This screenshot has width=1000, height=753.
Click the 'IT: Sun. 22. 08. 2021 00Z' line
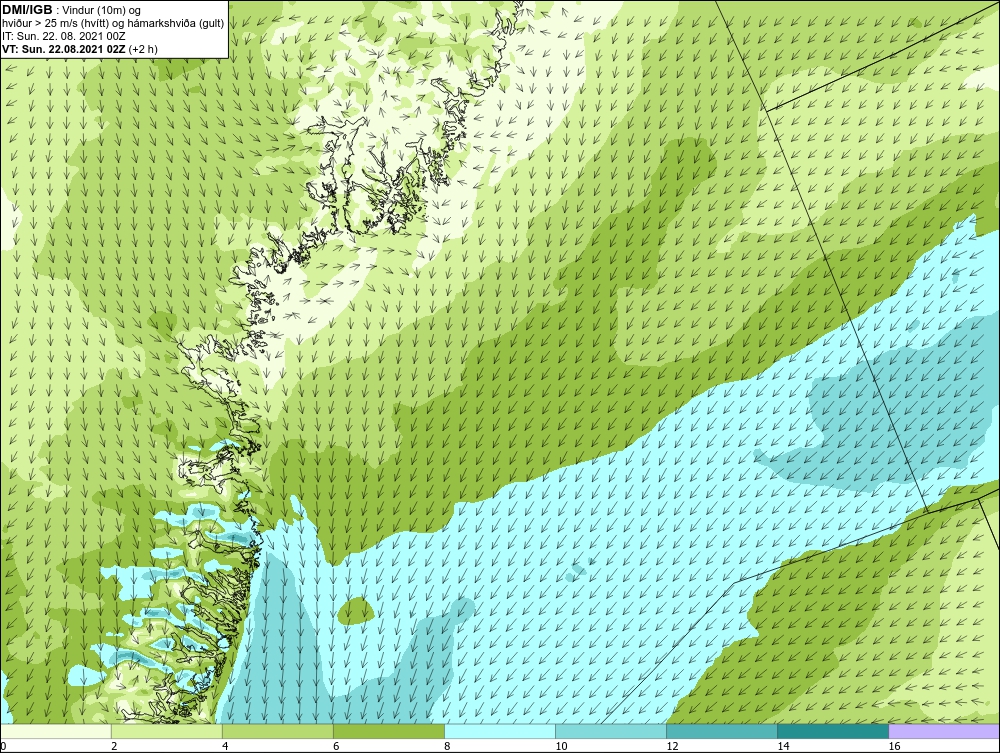point(63,36)
